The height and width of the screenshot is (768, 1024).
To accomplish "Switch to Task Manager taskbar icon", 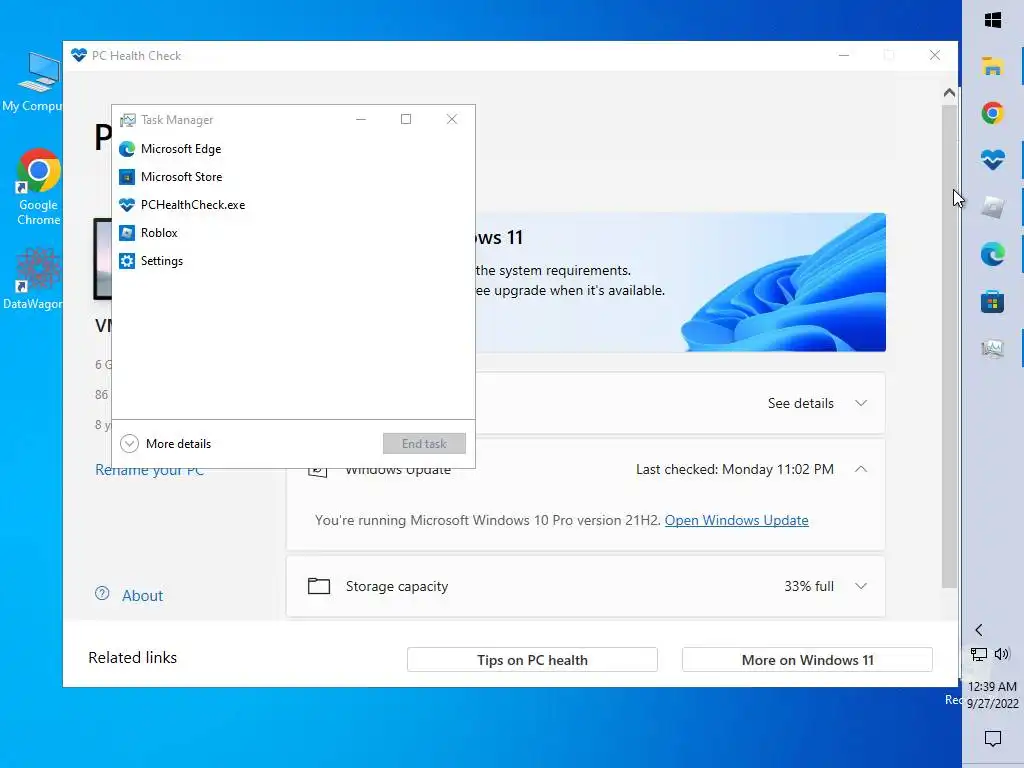I will click(x=993, y=349).
